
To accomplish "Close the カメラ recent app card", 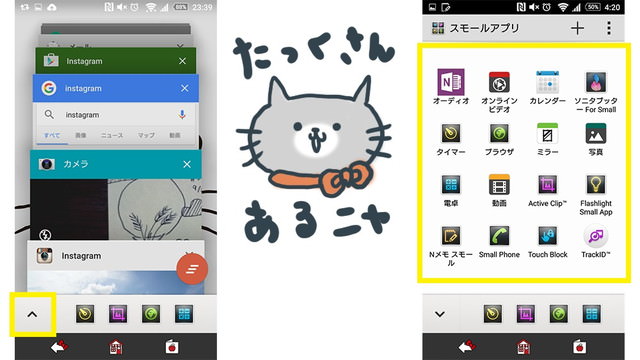I will point(187,164).
